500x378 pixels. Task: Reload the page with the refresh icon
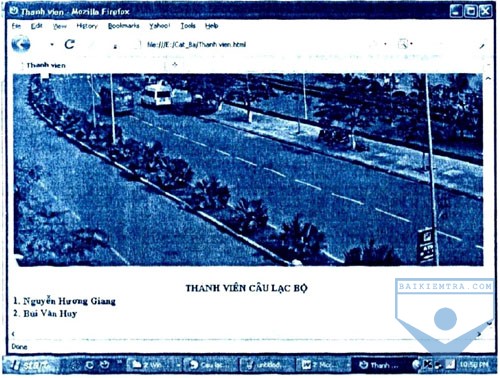70,44
